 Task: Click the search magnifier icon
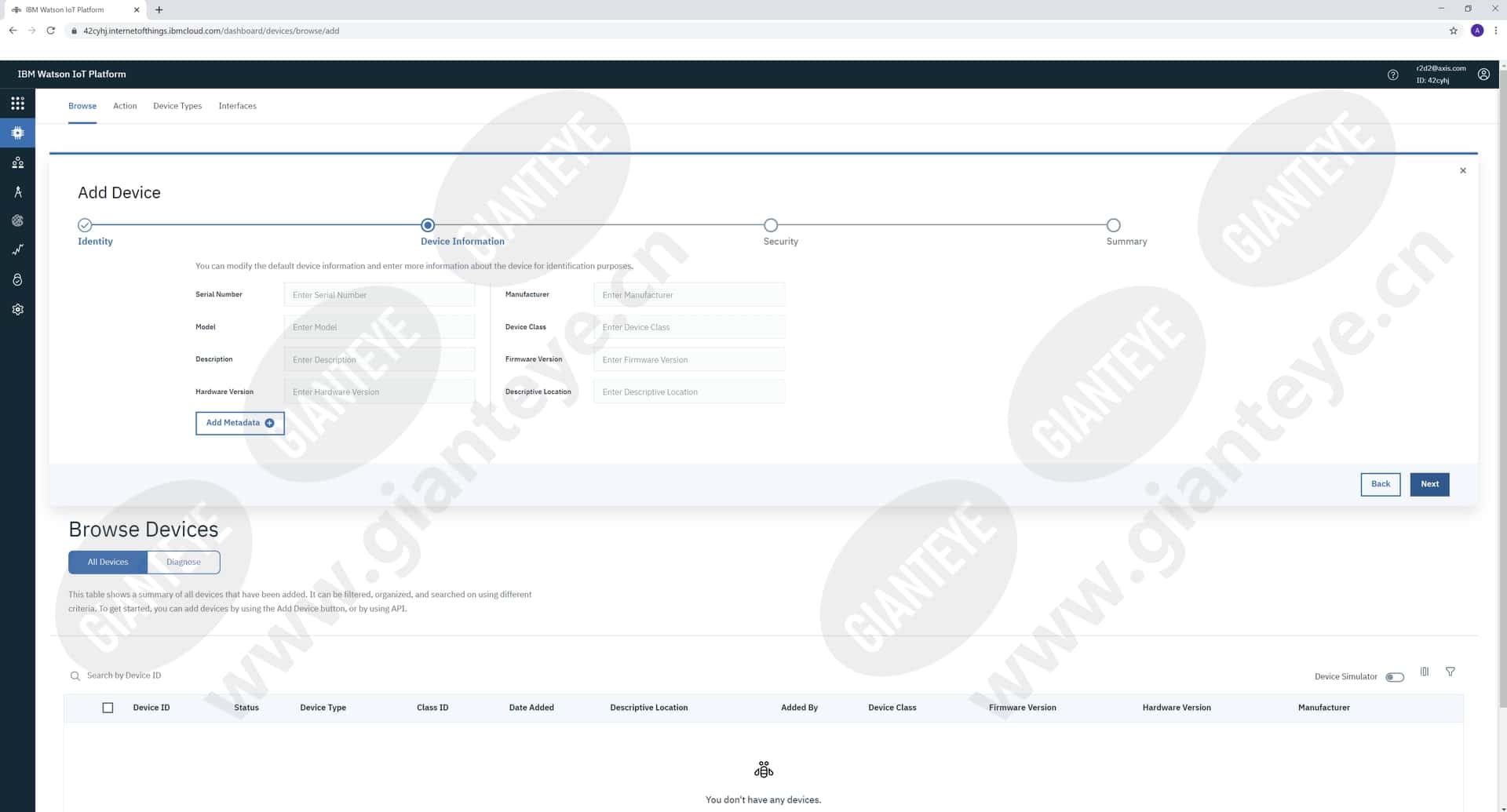(x=75, y=675)
